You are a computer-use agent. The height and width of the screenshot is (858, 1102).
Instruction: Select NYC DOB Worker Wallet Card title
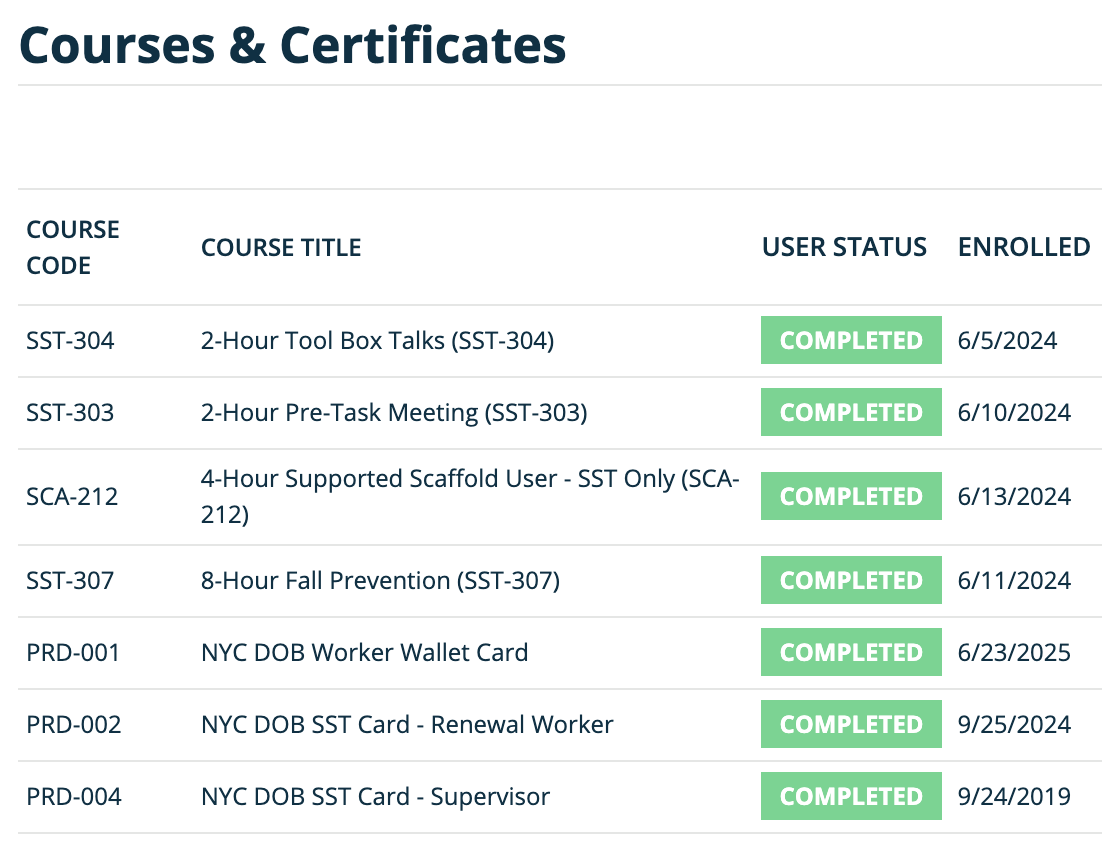pos(364,653)
